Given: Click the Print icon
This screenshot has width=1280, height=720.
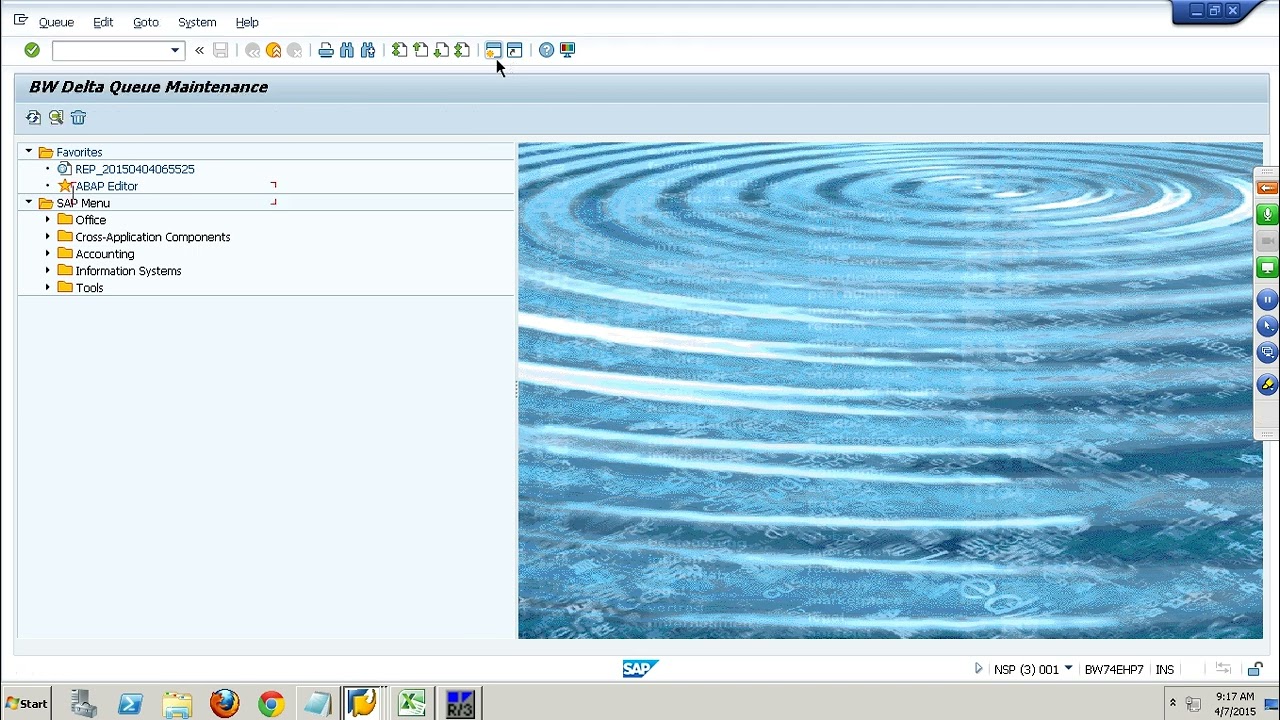Looking at the screenshot, I should click(x=326, y=50).
